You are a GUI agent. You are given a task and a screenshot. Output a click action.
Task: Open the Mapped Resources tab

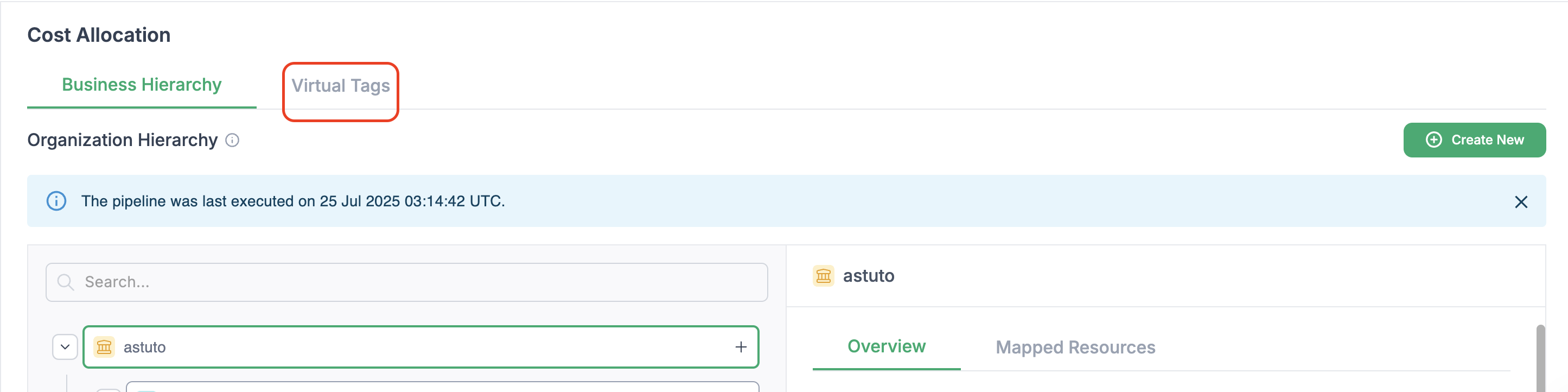(x=1075, y=347)
